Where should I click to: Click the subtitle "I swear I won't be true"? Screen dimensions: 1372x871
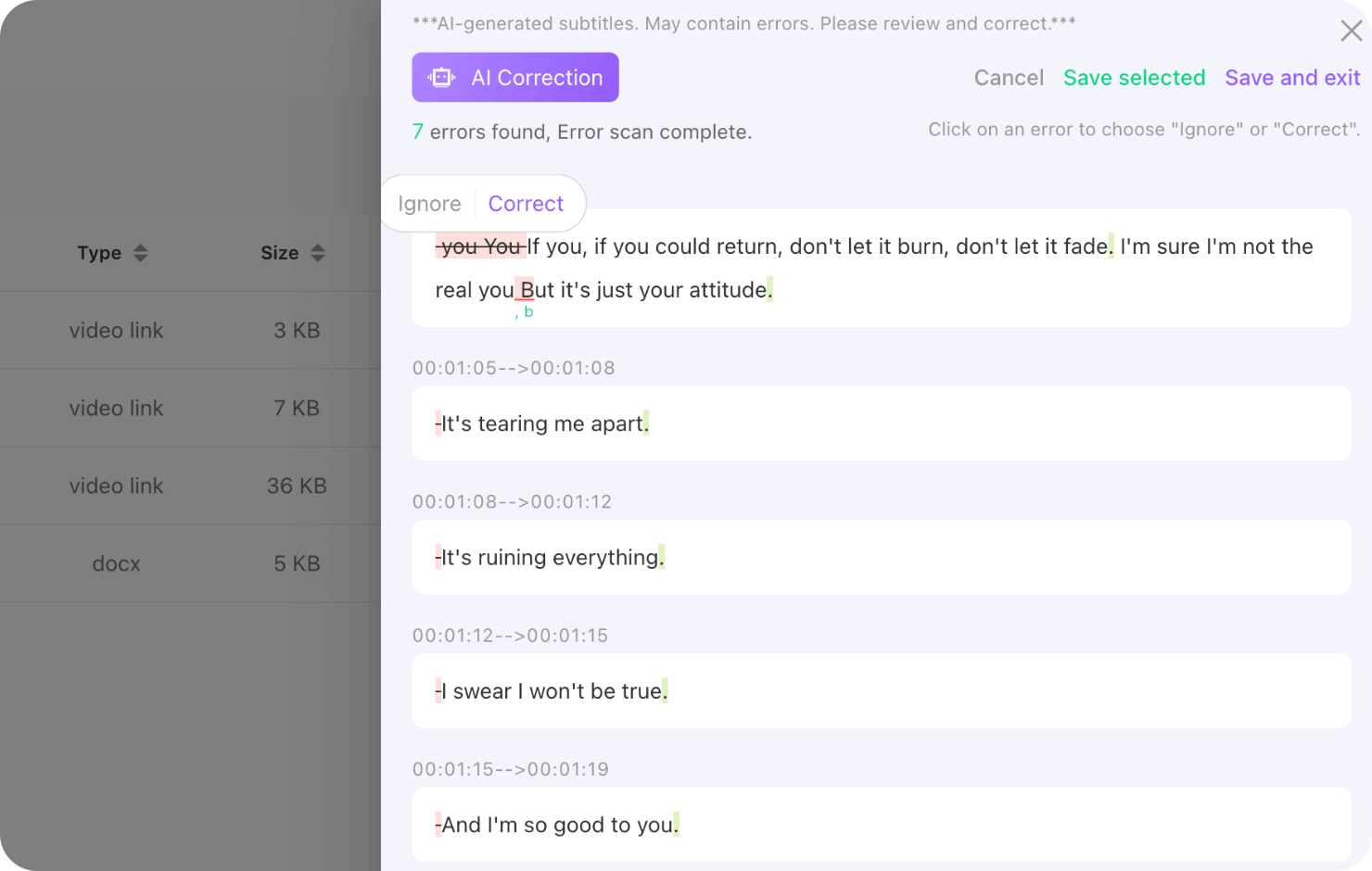click(552, 691)
